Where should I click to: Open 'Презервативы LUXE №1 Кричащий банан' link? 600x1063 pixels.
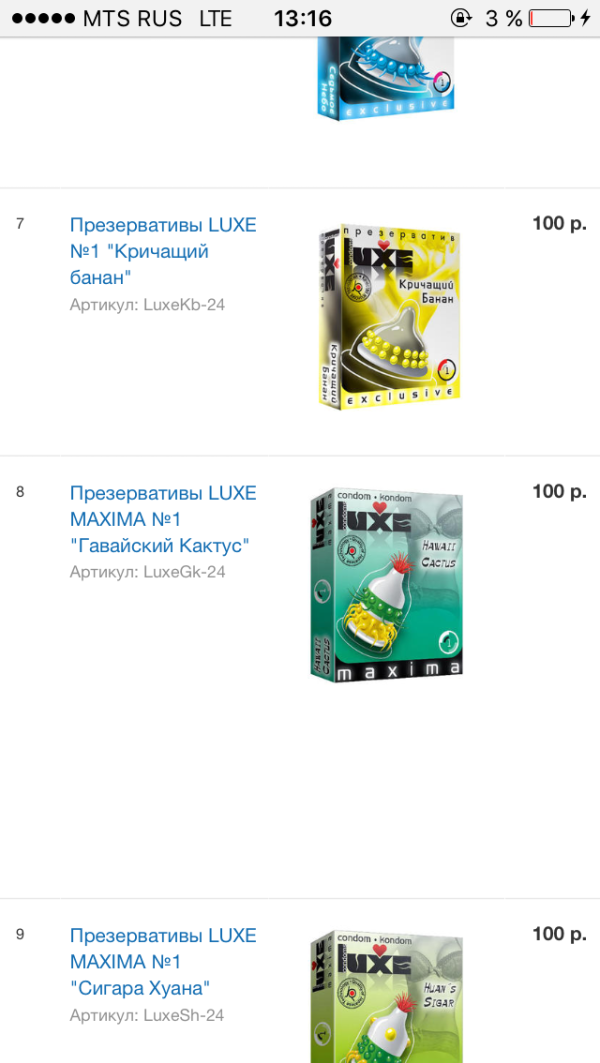(x=163, y=252)
